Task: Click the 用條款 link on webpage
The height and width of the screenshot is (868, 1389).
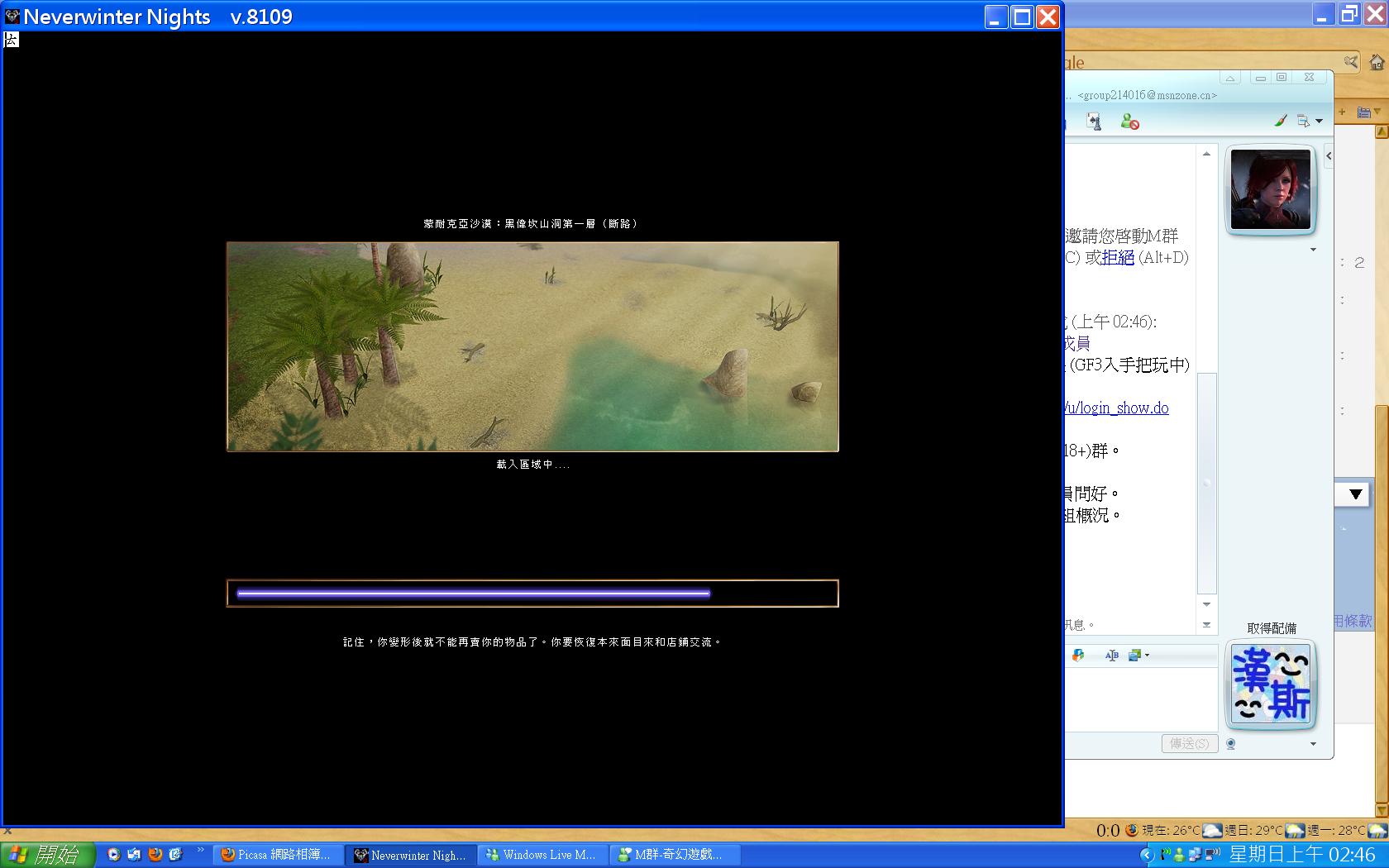Action: point(1353,620)
